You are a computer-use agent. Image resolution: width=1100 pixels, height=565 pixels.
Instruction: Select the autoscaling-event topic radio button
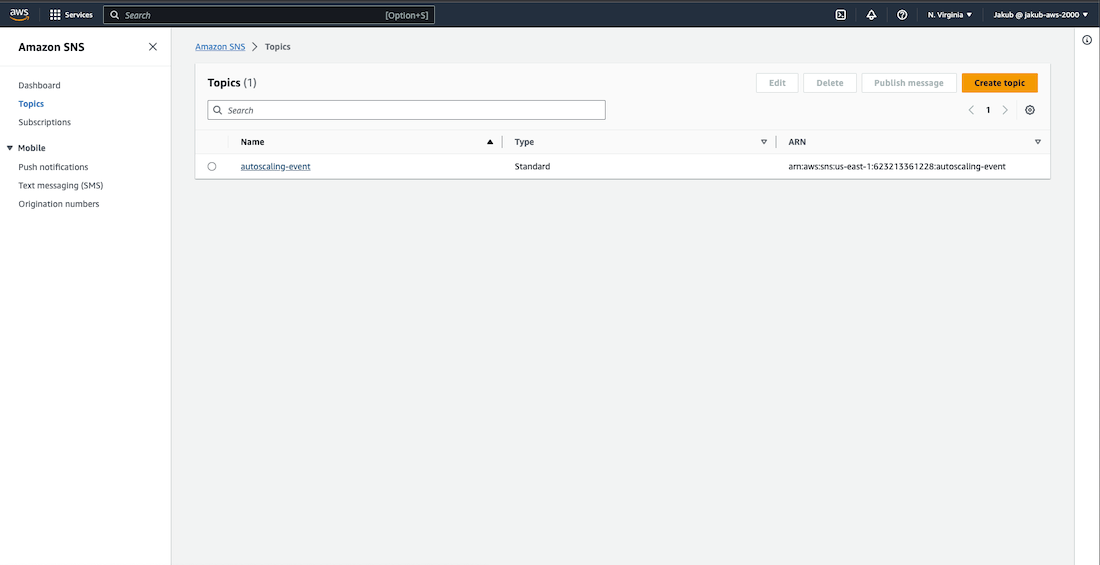(x=212, y=167)
